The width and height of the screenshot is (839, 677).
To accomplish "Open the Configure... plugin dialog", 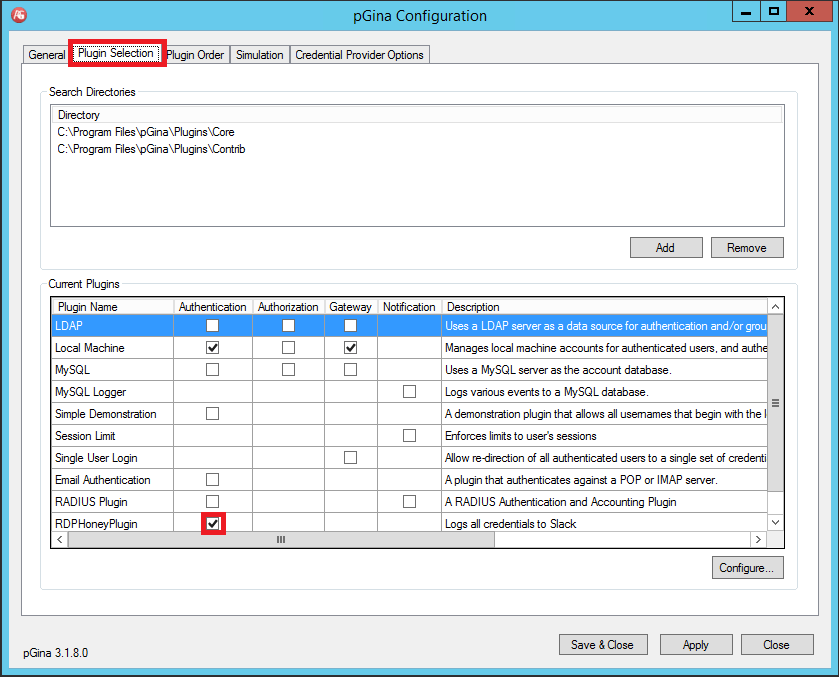I will (746, 568).
